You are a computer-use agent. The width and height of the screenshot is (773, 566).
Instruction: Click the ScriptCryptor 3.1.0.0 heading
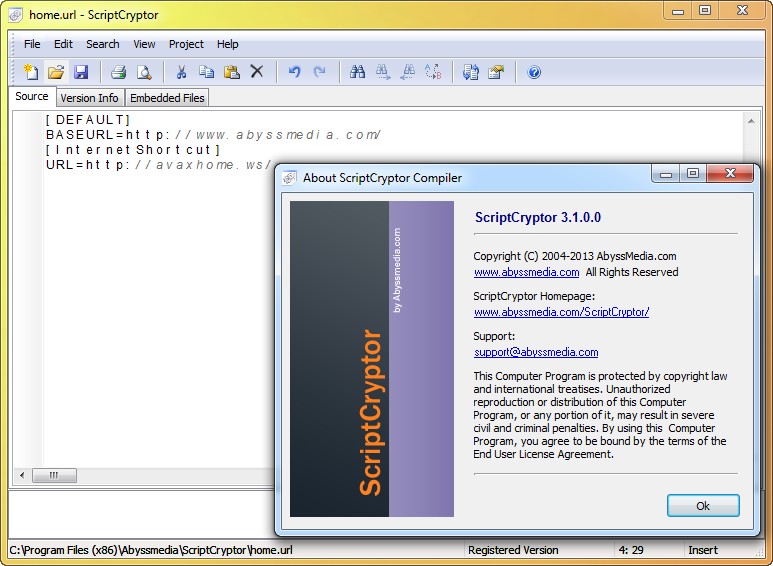[538, 217]
